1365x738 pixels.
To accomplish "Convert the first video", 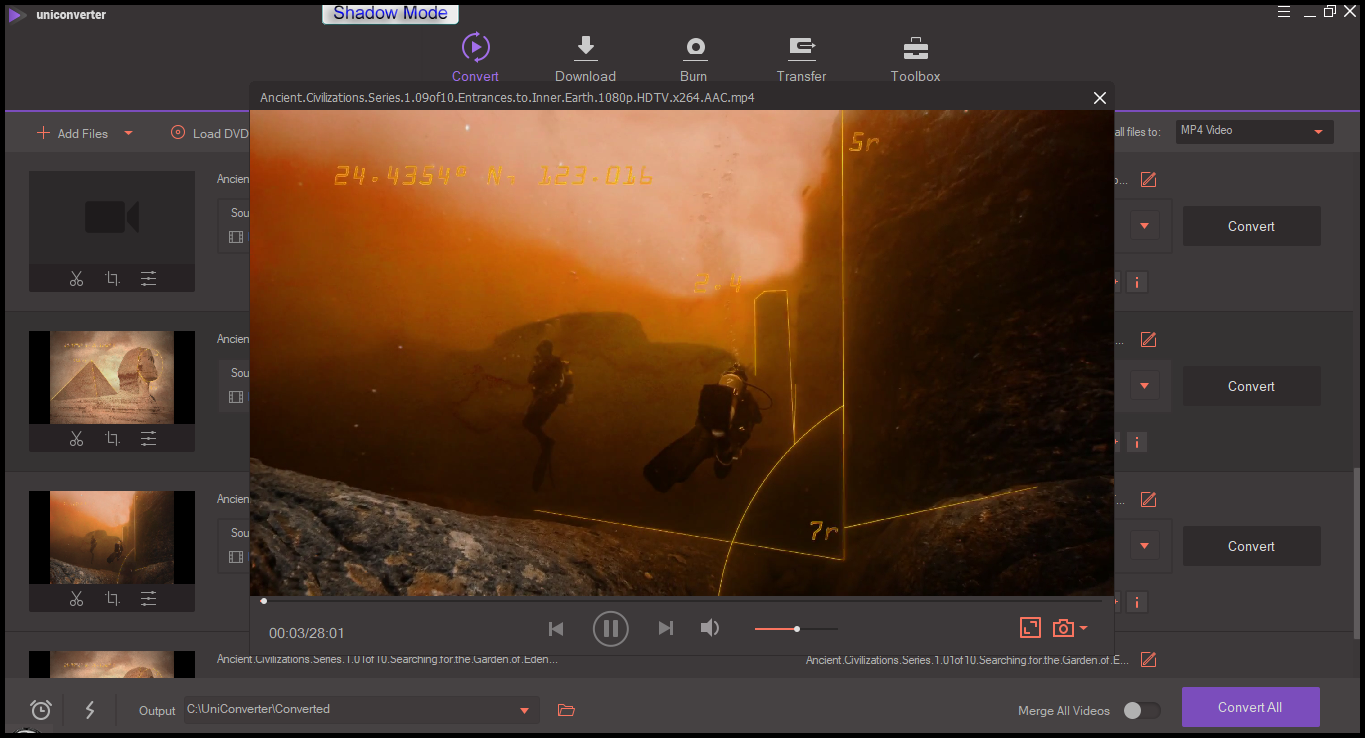I will tap(1251, 226).
